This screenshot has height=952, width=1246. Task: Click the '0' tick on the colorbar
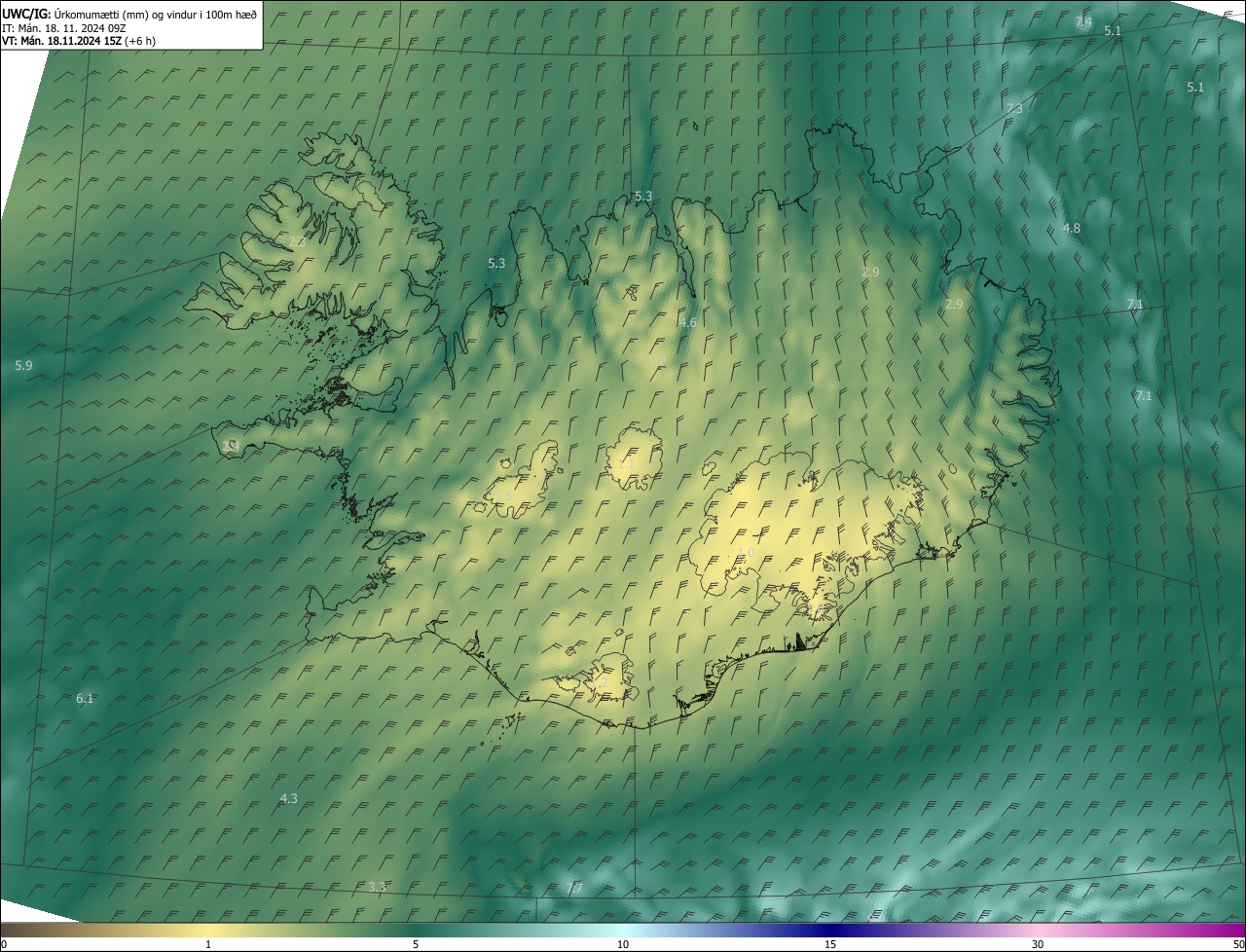[x=4, y=944]
